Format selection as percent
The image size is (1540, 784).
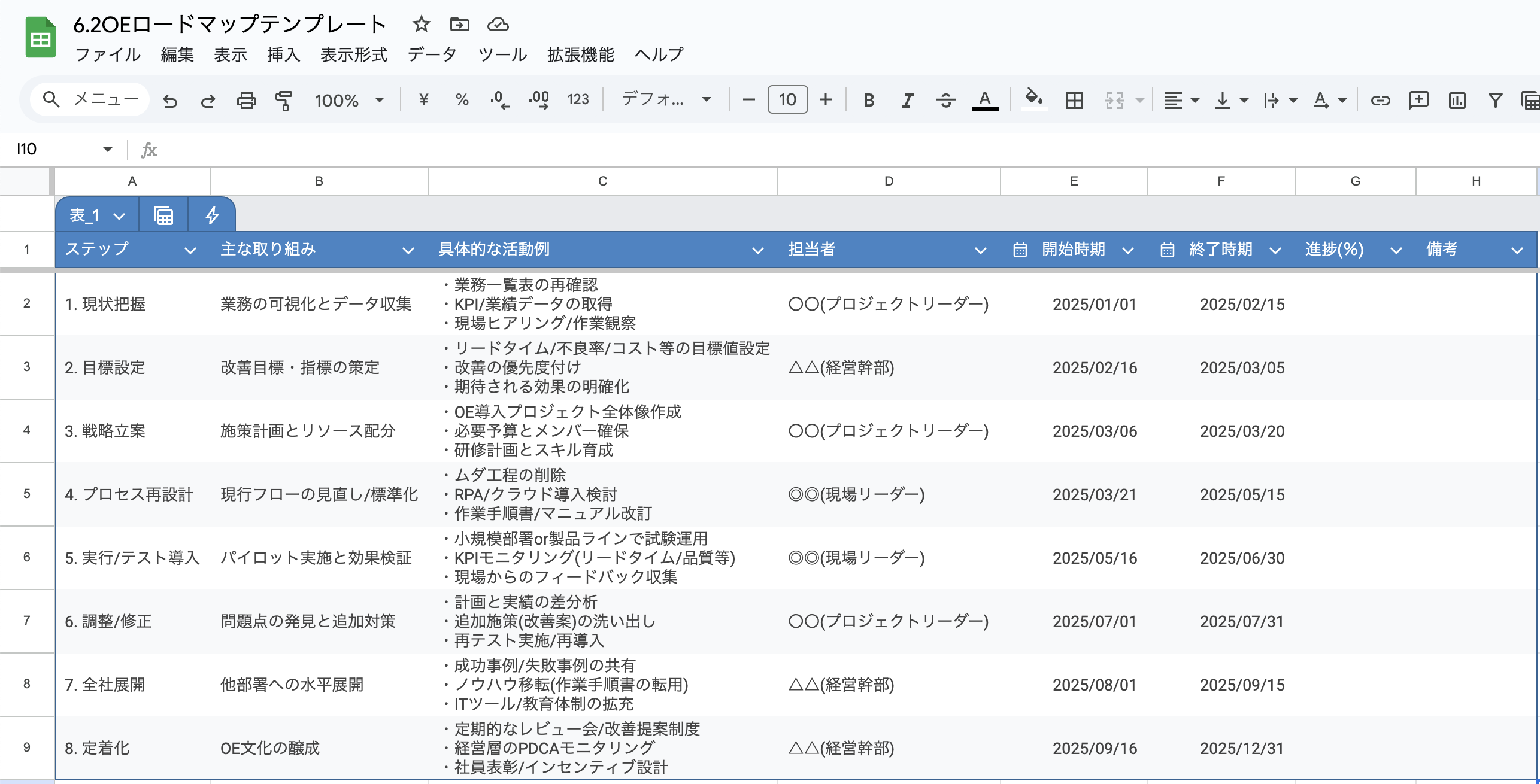tap(461, 99)
